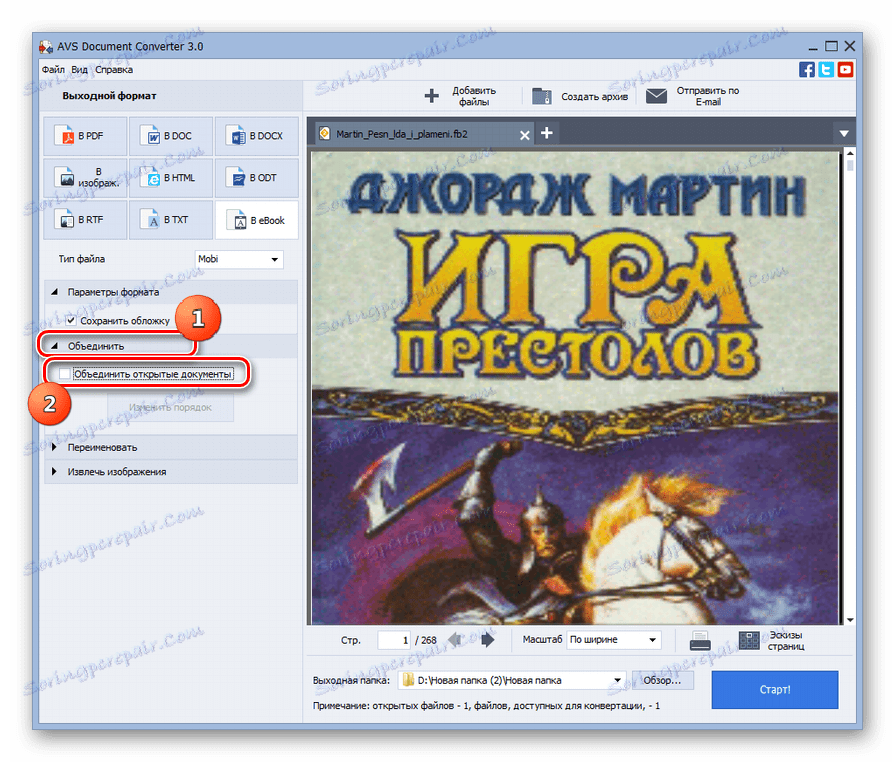Click the Выходной формат header text
895x762 pixels.
tap(109, 96)
